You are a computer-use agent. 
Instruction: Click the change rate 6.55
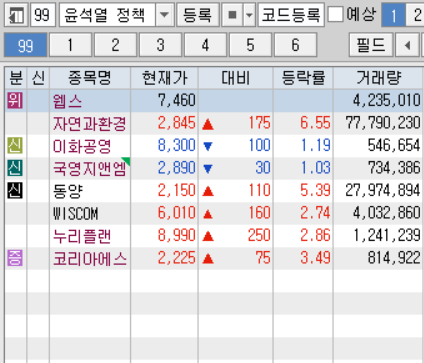(x=315, y=123)
